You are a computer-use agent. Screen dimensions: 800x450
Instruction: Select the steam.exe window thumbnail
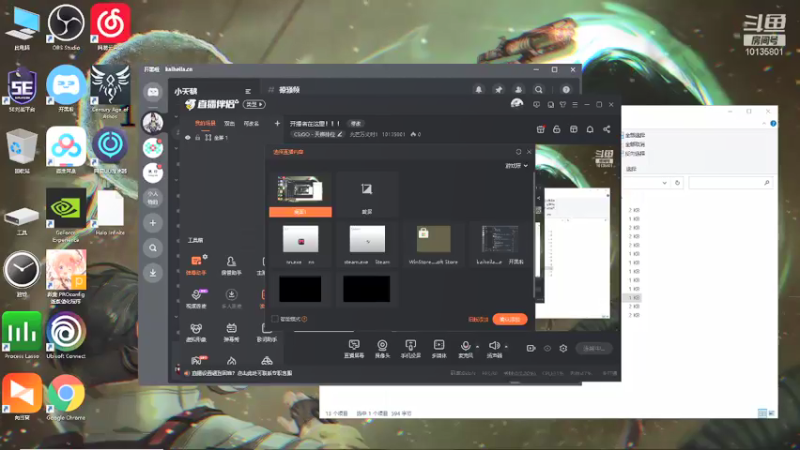point(366,244)
